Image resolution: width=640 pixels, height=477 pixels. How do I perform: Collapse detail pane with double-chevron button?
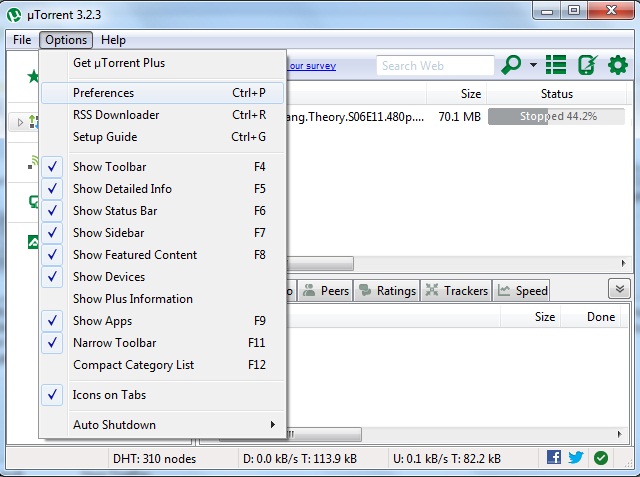pyautogui.click(x=619, y=289)
